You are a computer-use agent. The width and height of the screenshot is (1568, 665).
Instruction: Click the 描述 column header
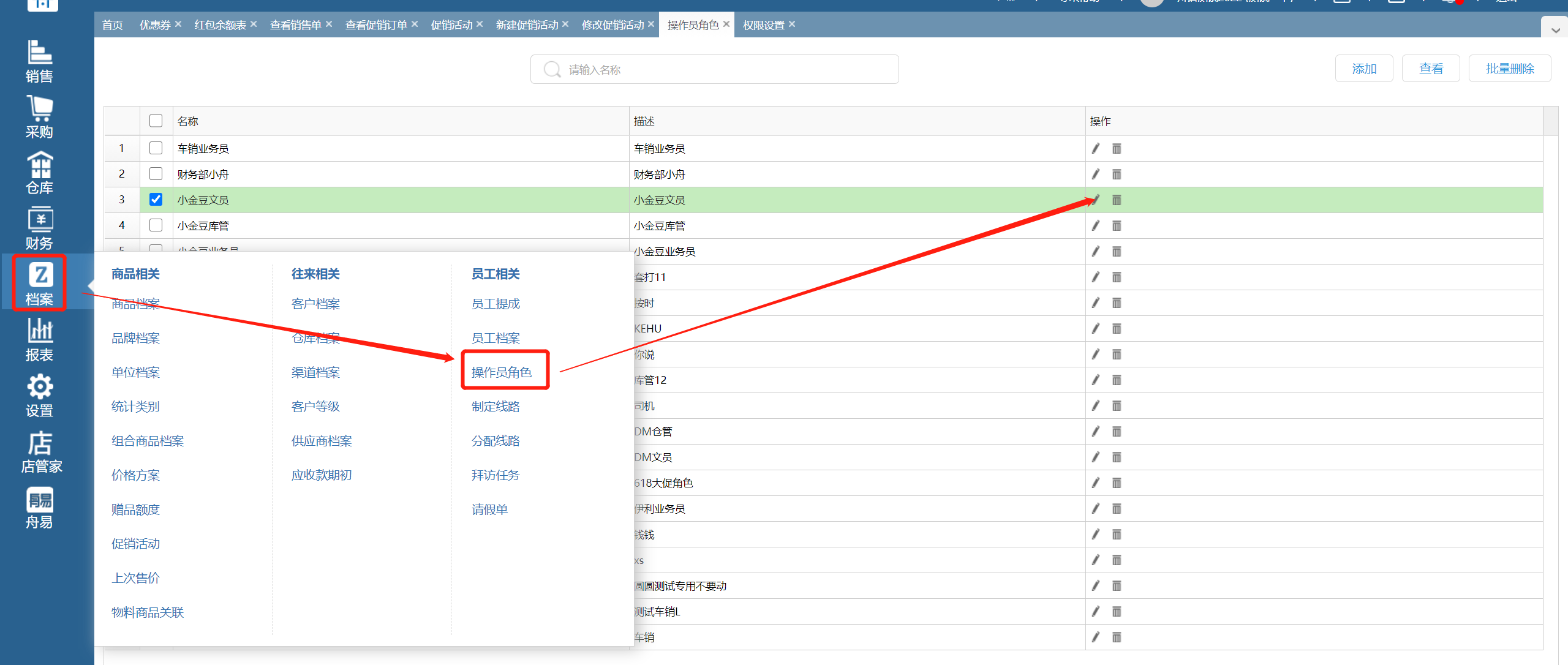(x=858, y=121)
